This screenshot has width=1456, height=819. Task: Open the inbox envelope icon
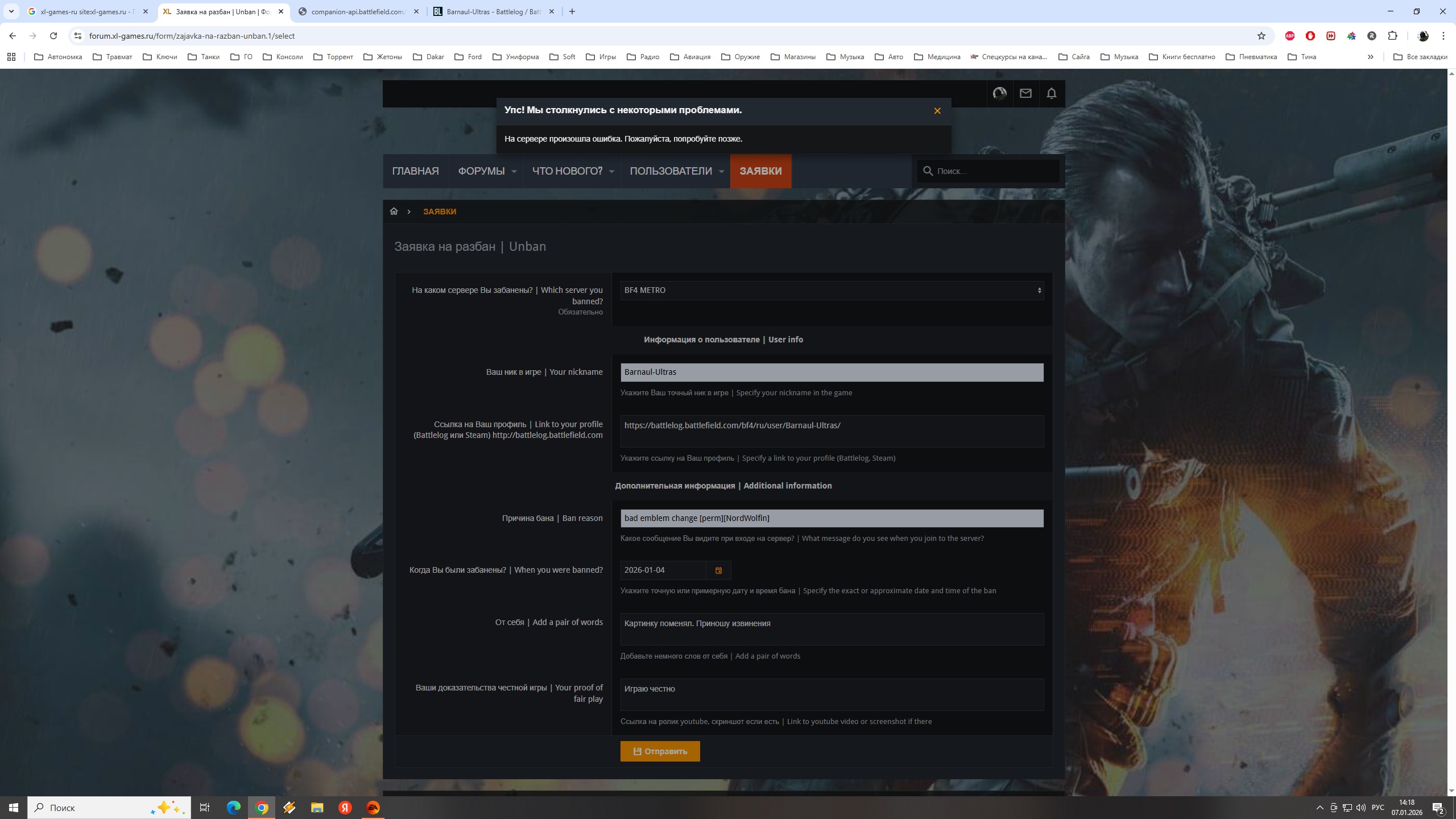[1025, 93]
